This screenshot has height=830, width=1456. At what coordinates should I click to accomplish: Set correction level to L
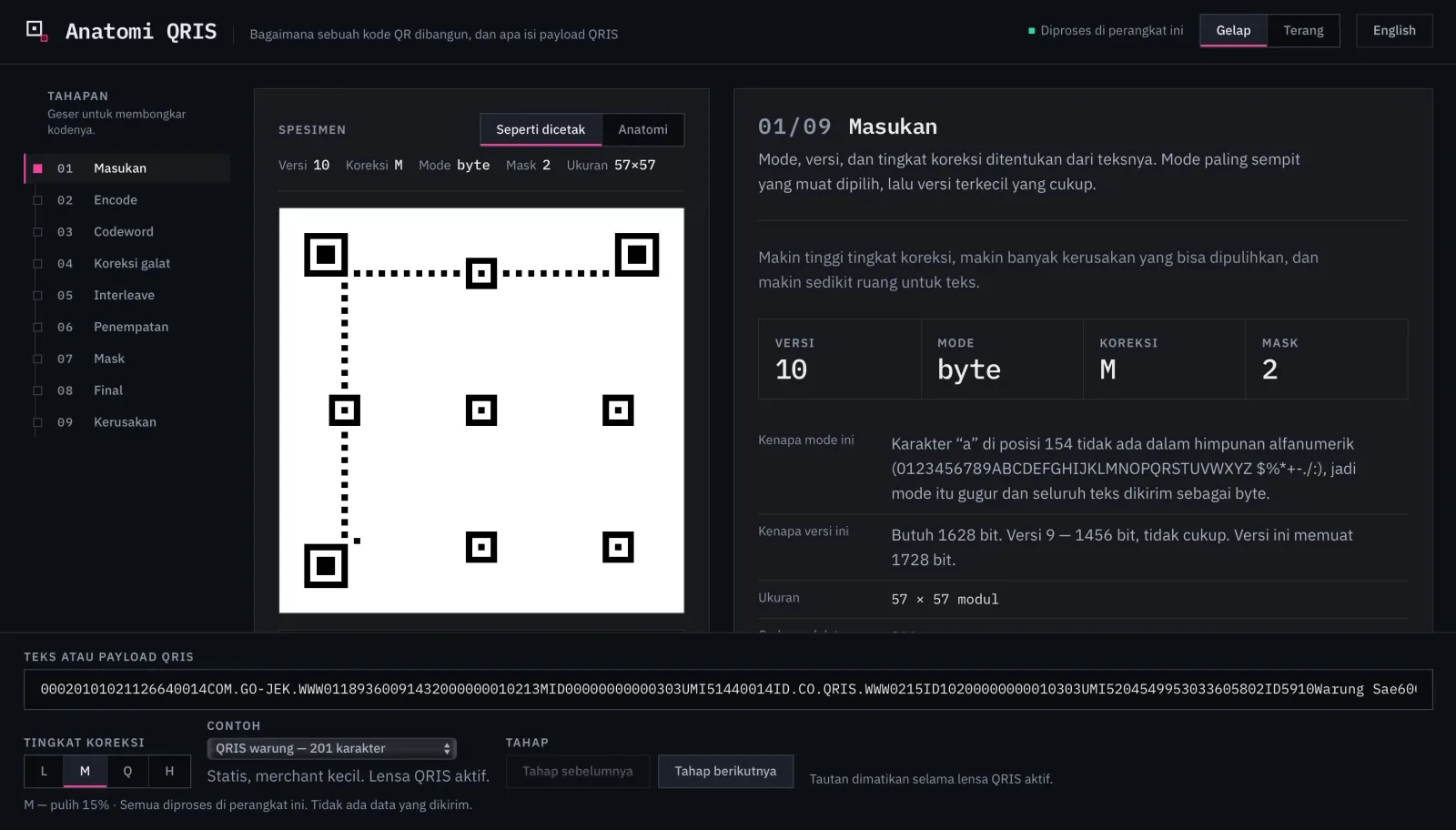pos(44,771)
